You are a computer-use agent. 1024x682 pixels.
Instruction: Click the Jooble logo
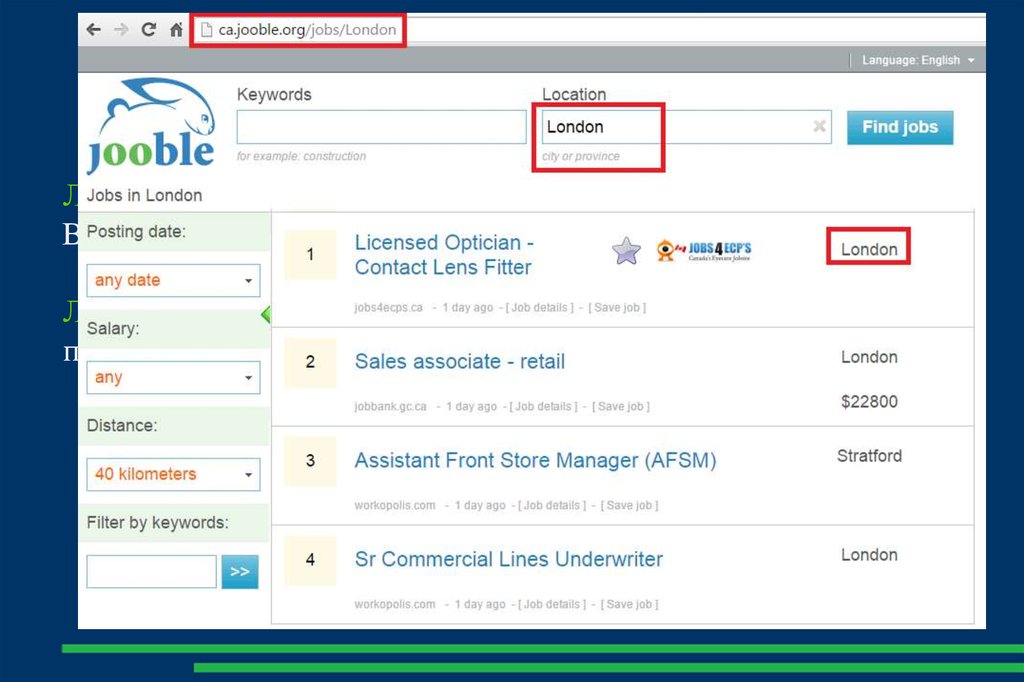click(152, 127)
